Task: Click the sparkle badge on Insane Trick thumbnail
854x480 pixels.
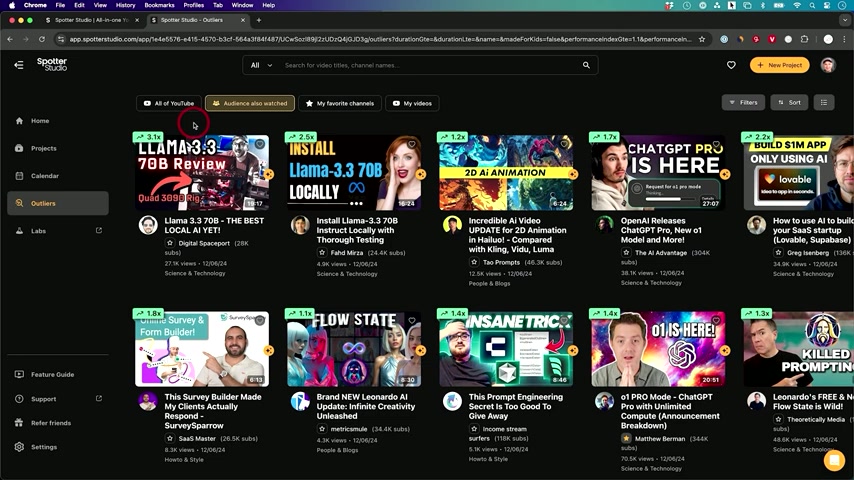Action: 572,351
